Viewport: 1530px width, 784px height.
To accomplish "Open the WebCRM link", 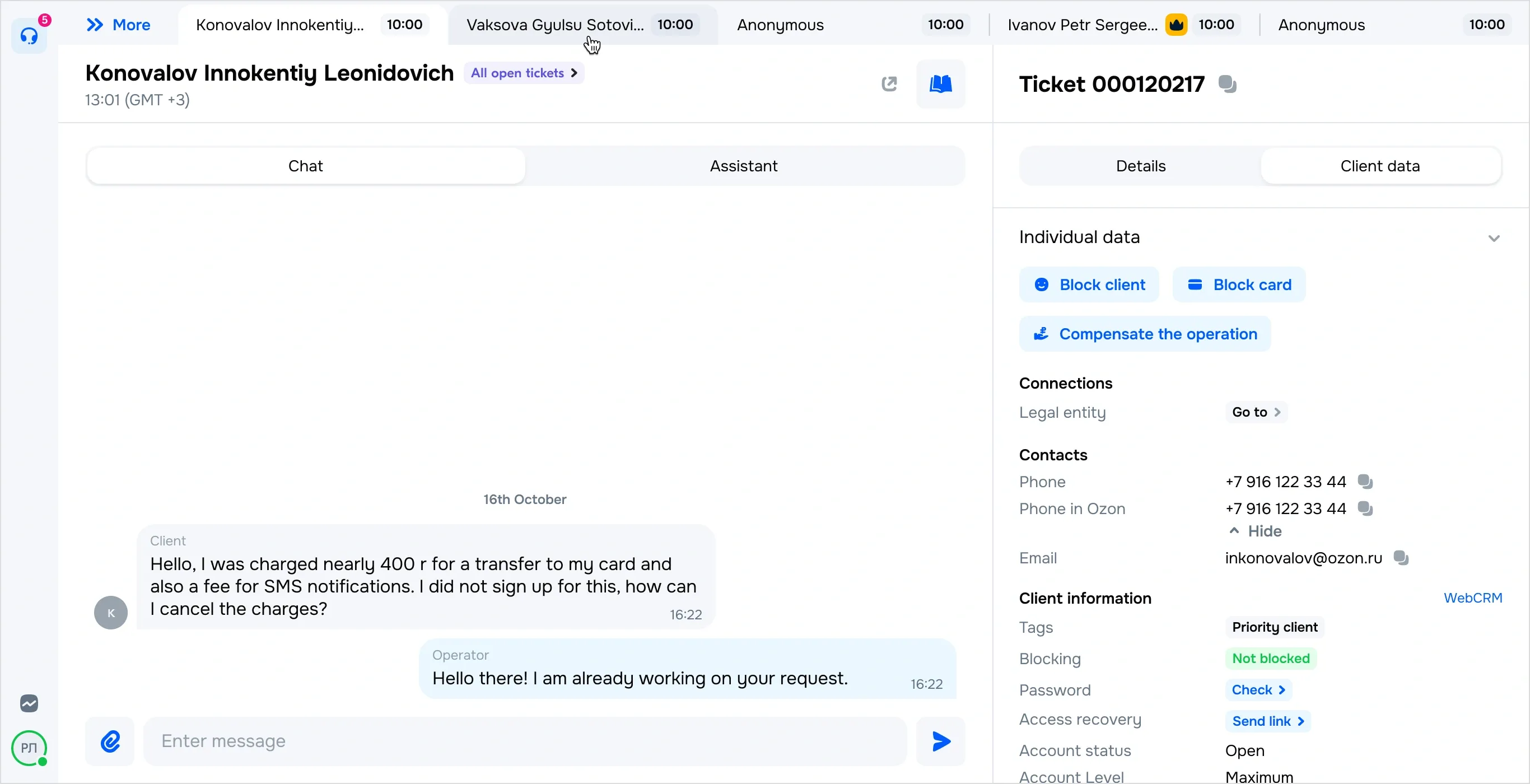I will (x=1472, y=598).
